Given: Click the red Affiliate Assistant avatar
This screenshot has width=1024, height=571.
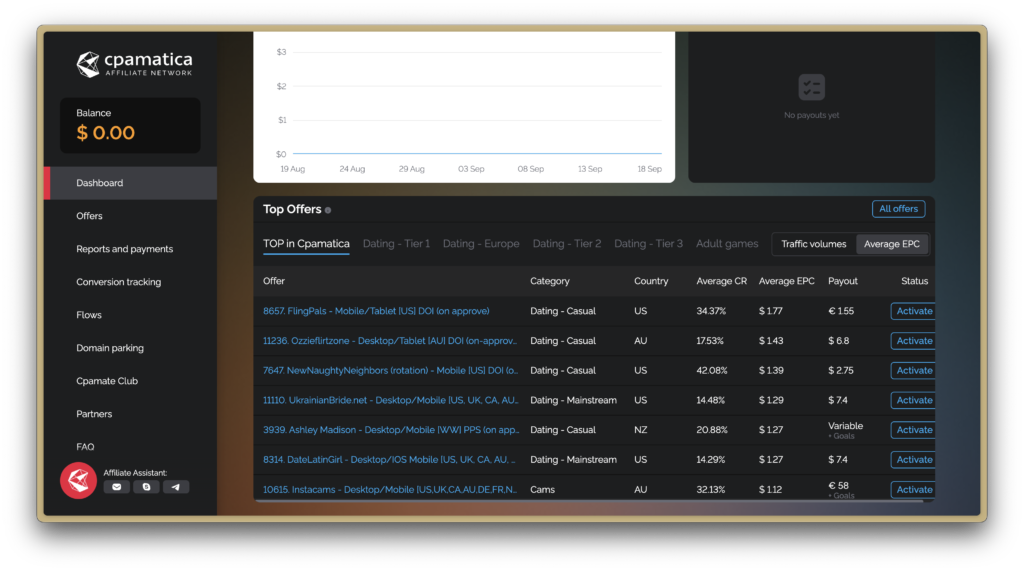Looking at the screenshot, I should click(x=78, y=481).
